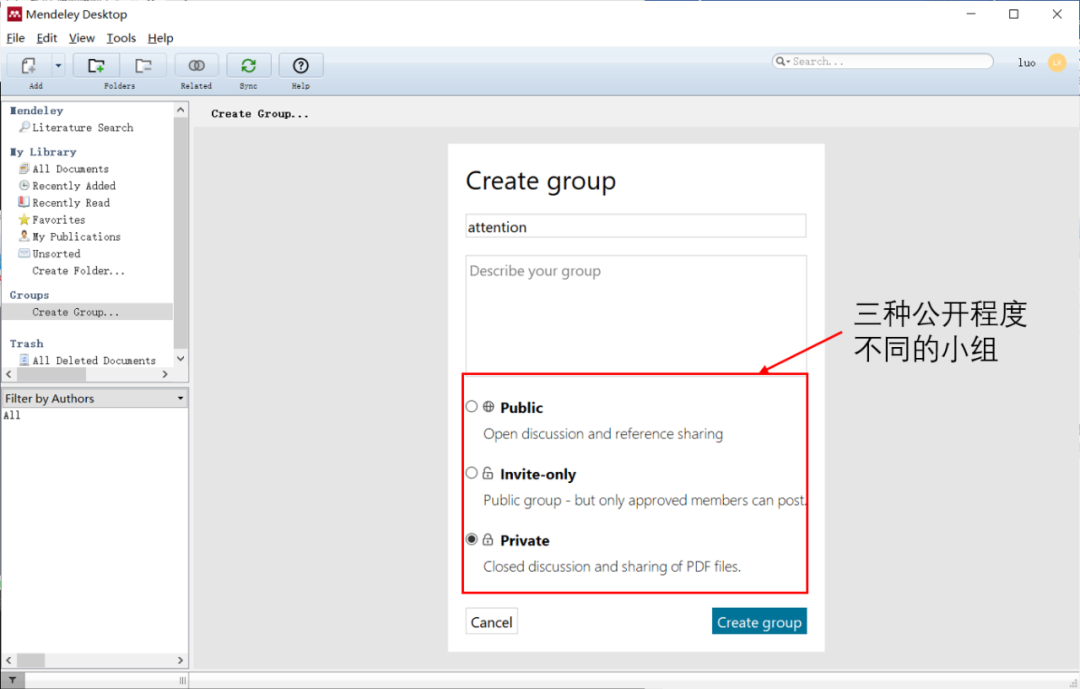
Task: Select the Private radio button
Action: (x=472, y=539)
